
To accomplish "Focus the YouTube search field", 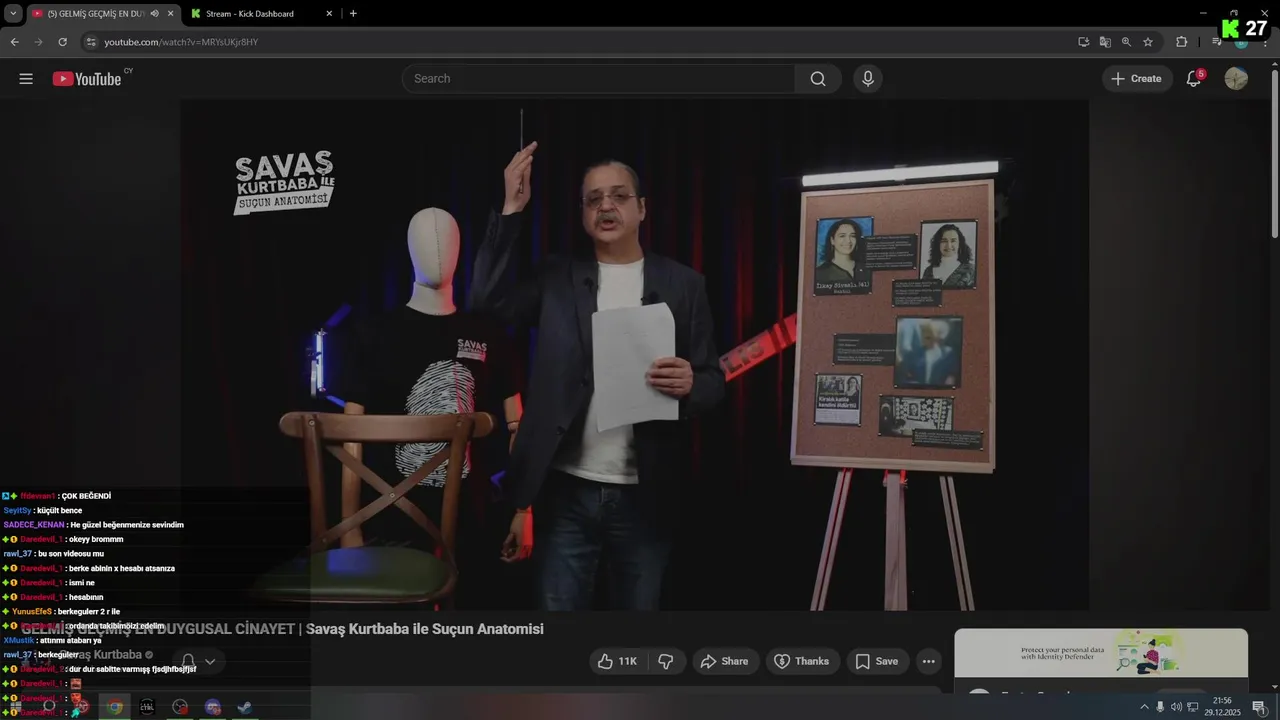I will point(598,79).
